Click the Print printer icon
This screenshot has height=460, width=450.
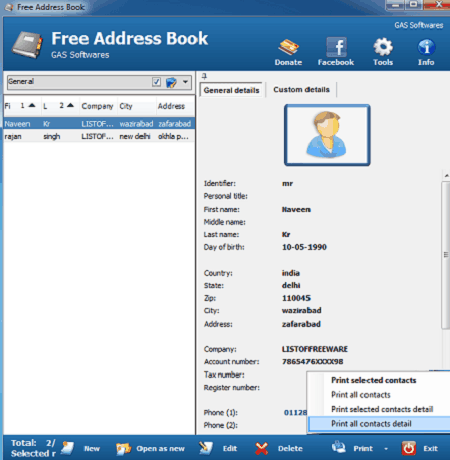[x=339, y=447]
